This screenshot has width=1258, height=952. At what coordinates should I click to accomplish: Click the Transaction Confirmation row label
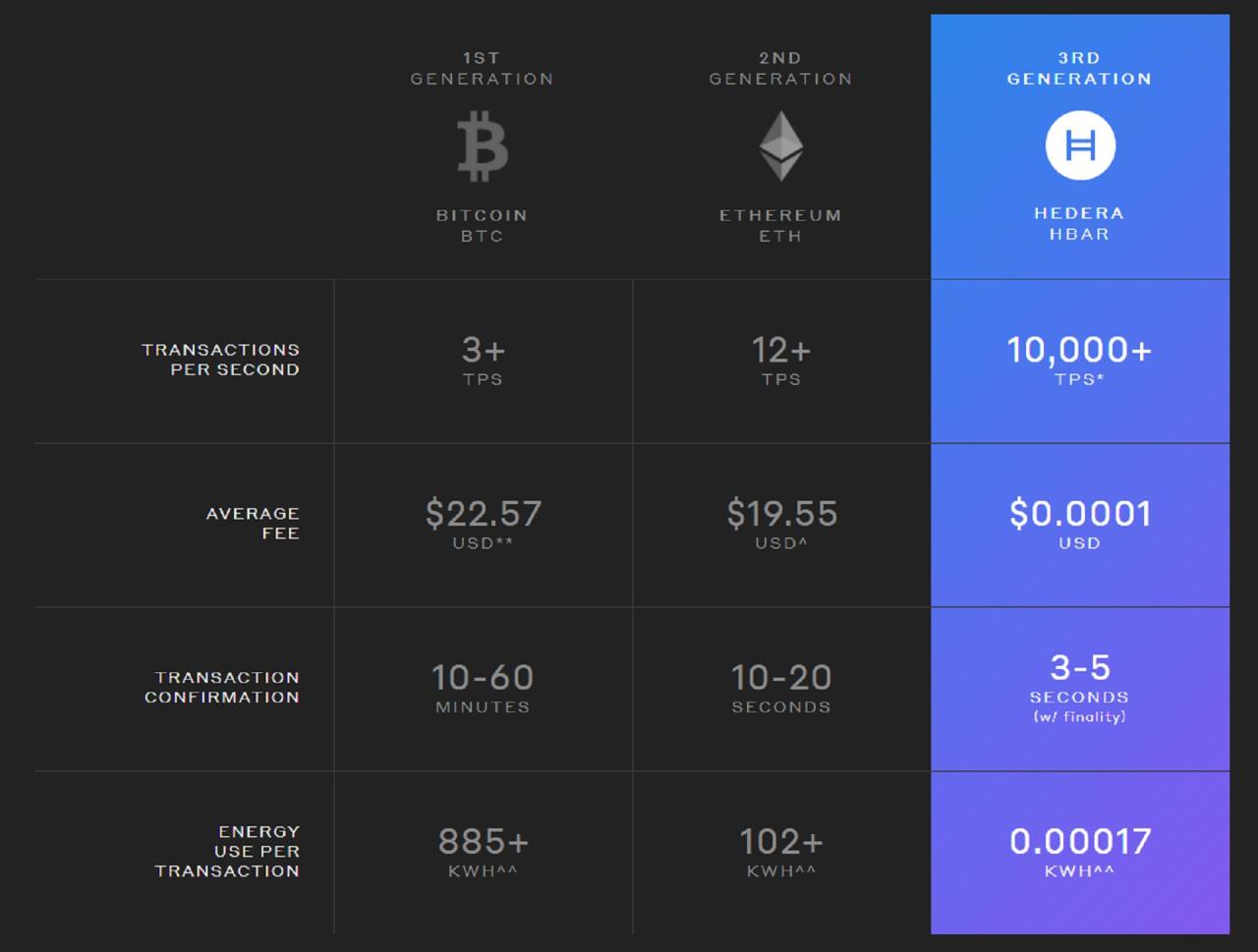coord(222,687)
